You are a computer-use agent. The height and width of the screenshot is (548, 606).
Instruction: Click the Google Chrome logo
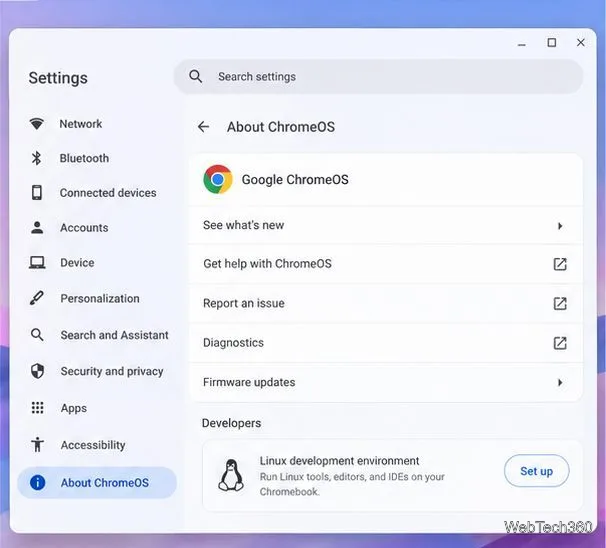click(x=218, y=179)
